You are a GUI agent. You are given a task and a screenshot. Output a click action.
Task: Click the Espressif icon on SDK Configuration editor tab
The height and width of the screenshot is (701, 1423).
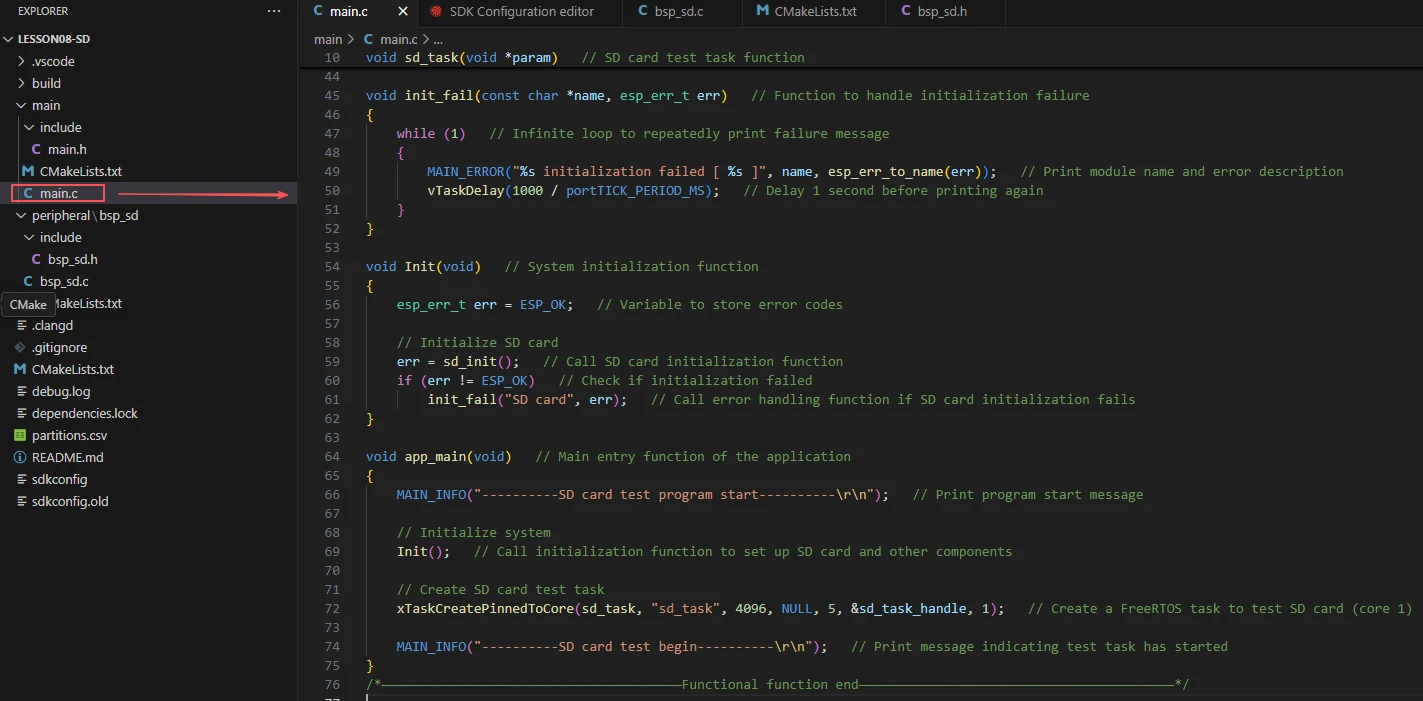click(x=435, y=12)
